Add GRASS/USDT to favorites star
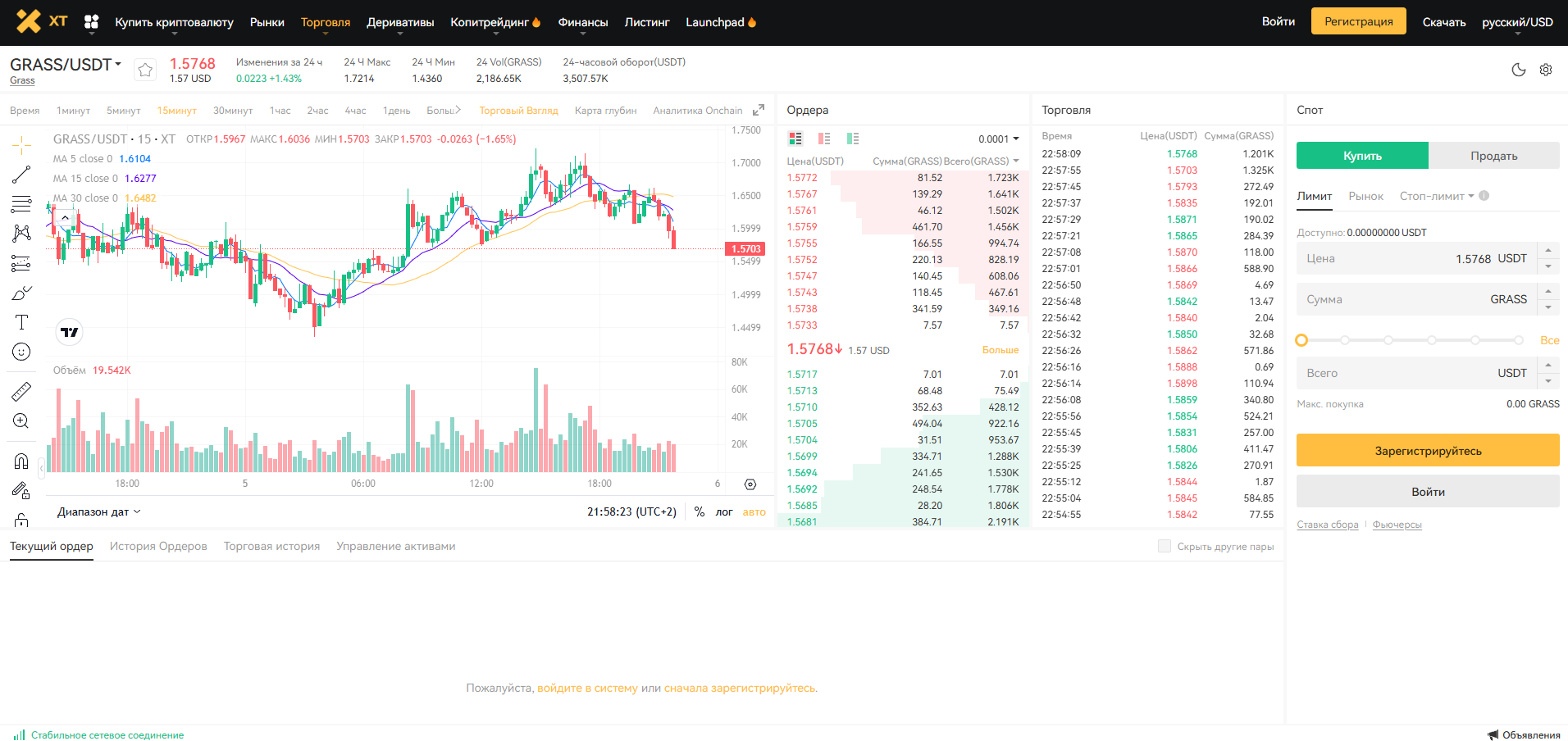 click(x=145, y=70)
